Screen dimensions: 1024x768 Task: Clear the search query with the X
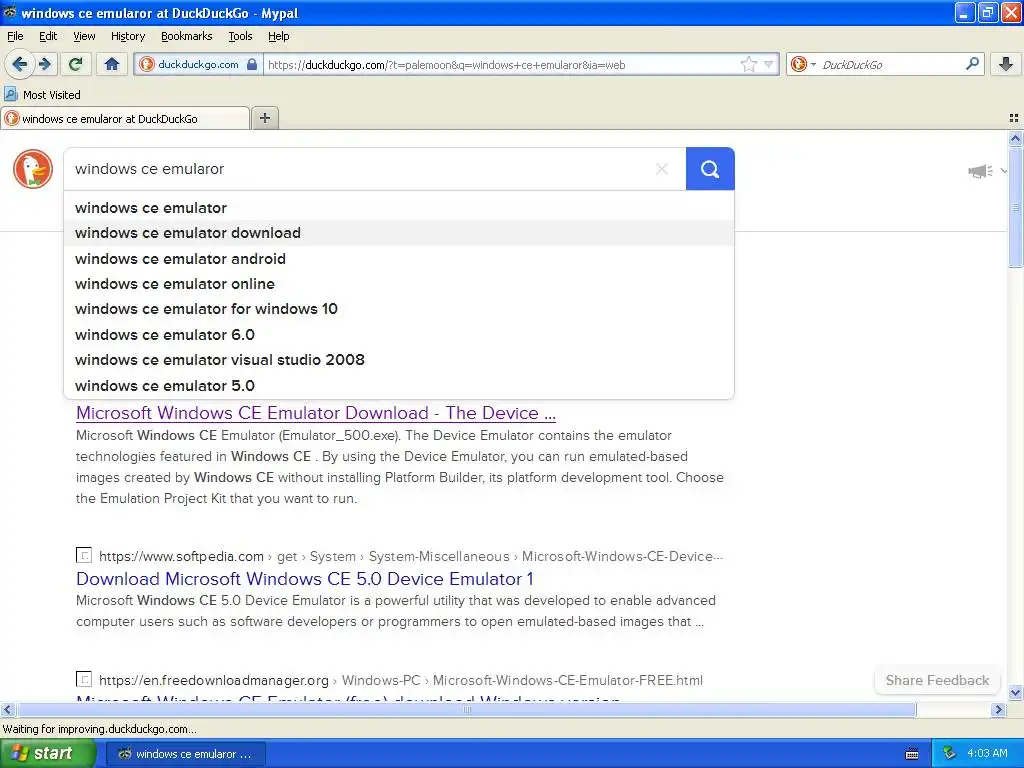point(662,169)
